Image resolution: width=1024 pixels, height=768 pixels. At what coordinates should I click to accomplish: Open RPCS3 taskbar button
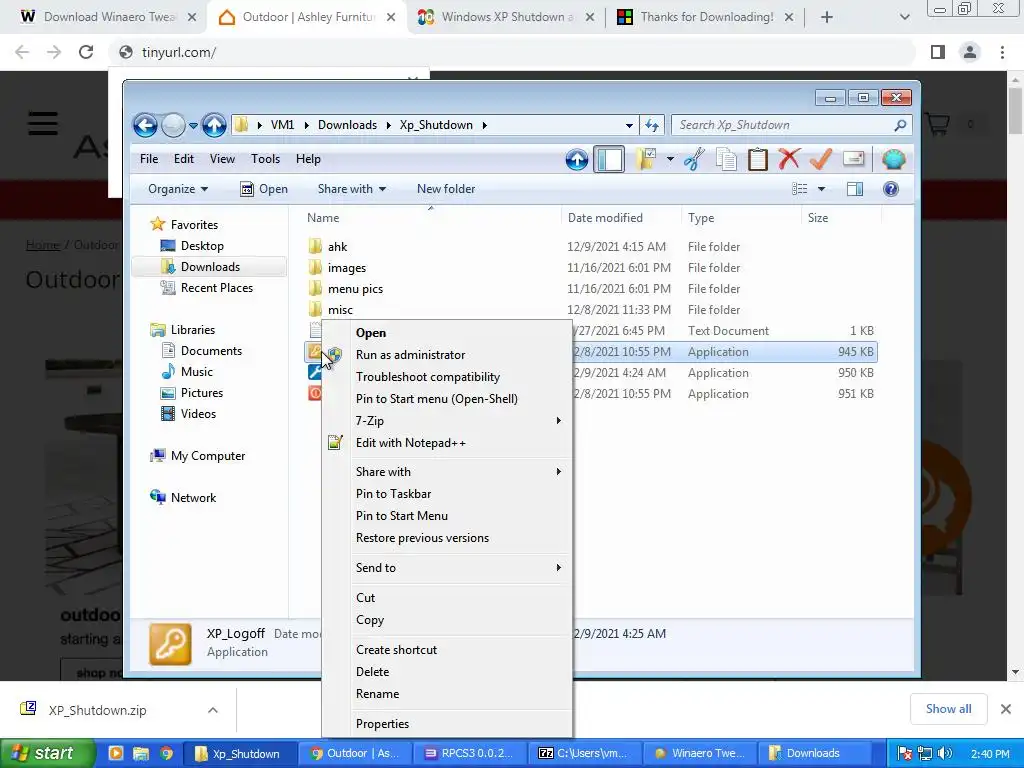(x=472, y=753)
